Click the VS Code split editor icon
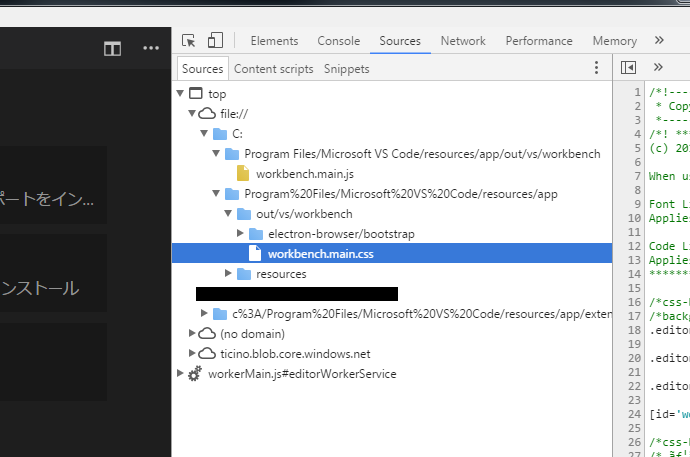Image resolution: width=690 pixels, height=457 pixels. click(112, 48)
